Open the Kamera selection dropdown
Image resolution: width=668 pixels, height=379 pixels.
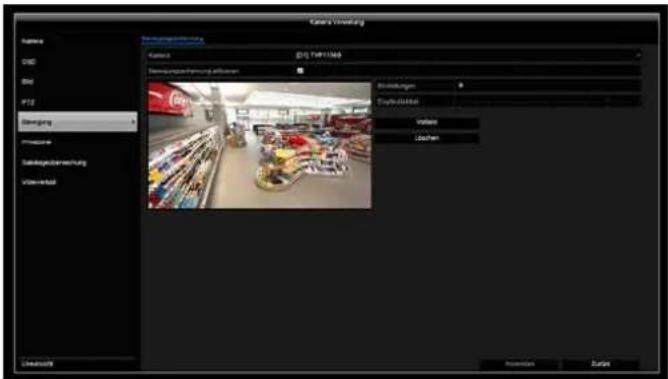467,55
